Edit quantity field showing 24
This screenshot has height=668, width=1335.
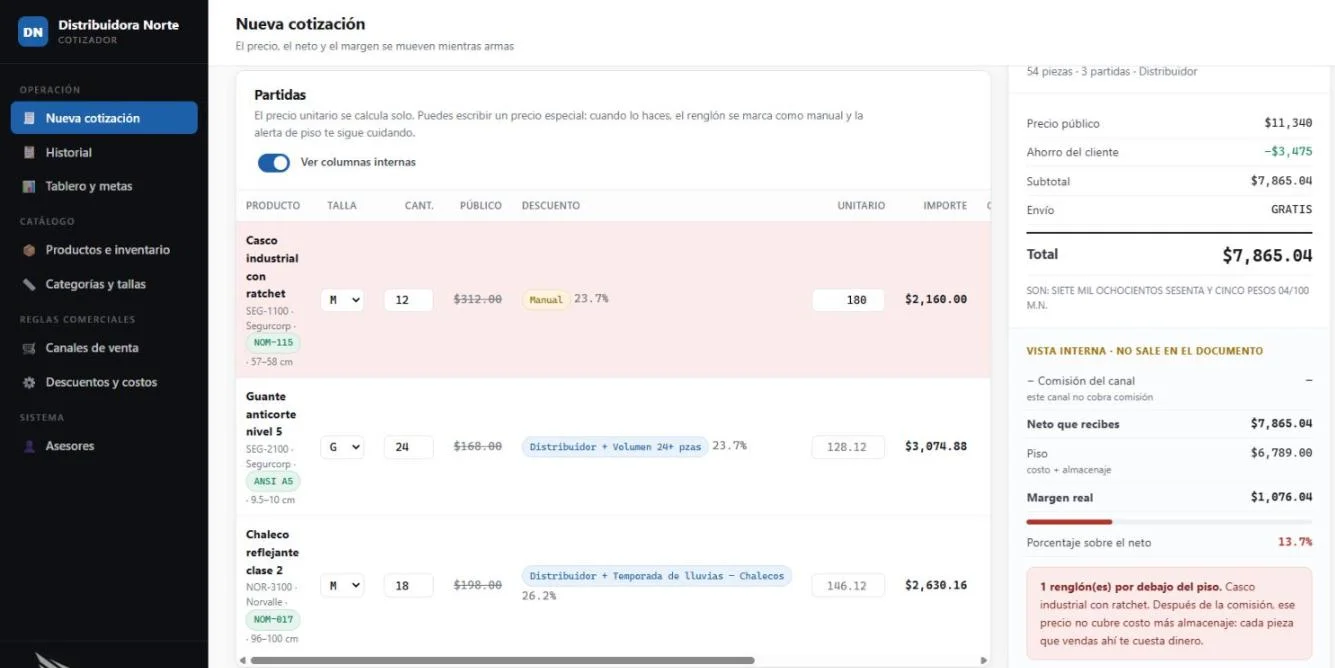tap(408, 447)
